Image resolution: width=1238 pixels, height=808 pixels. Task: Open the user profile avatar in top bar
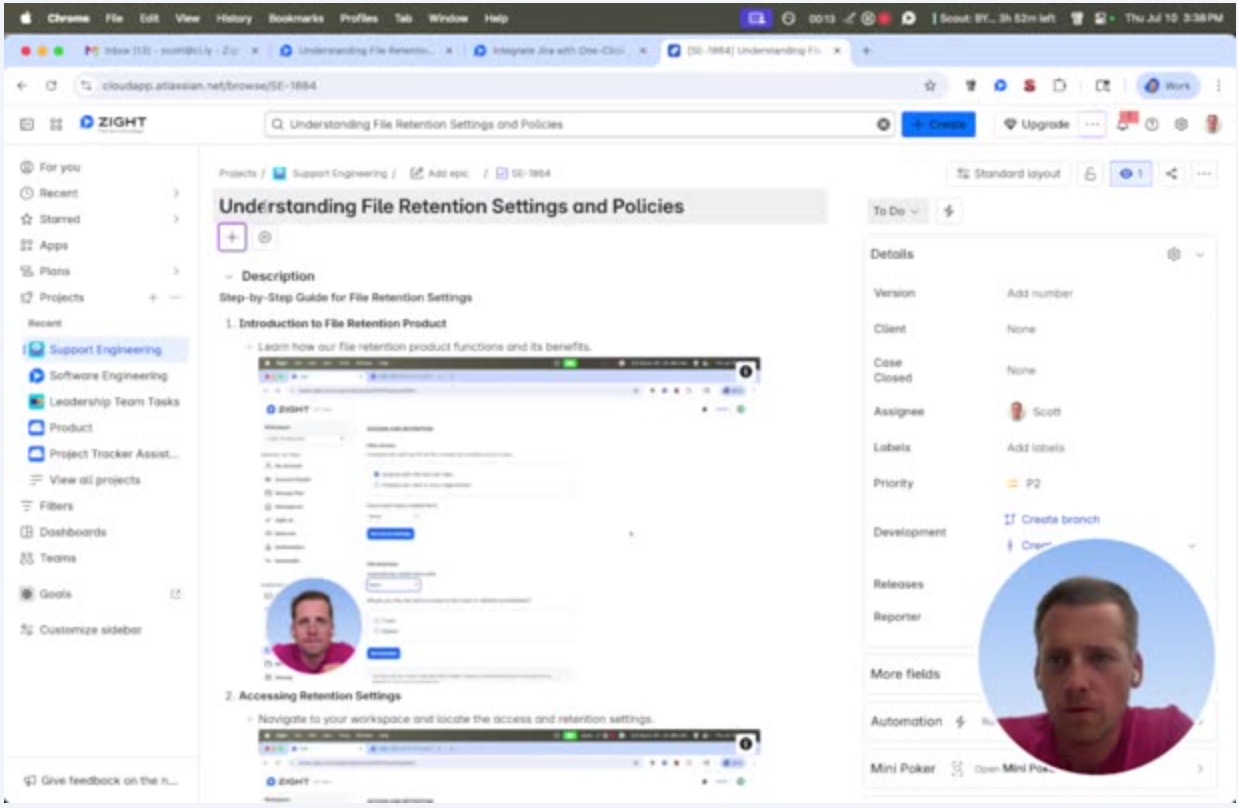(x=1212, y=124)
